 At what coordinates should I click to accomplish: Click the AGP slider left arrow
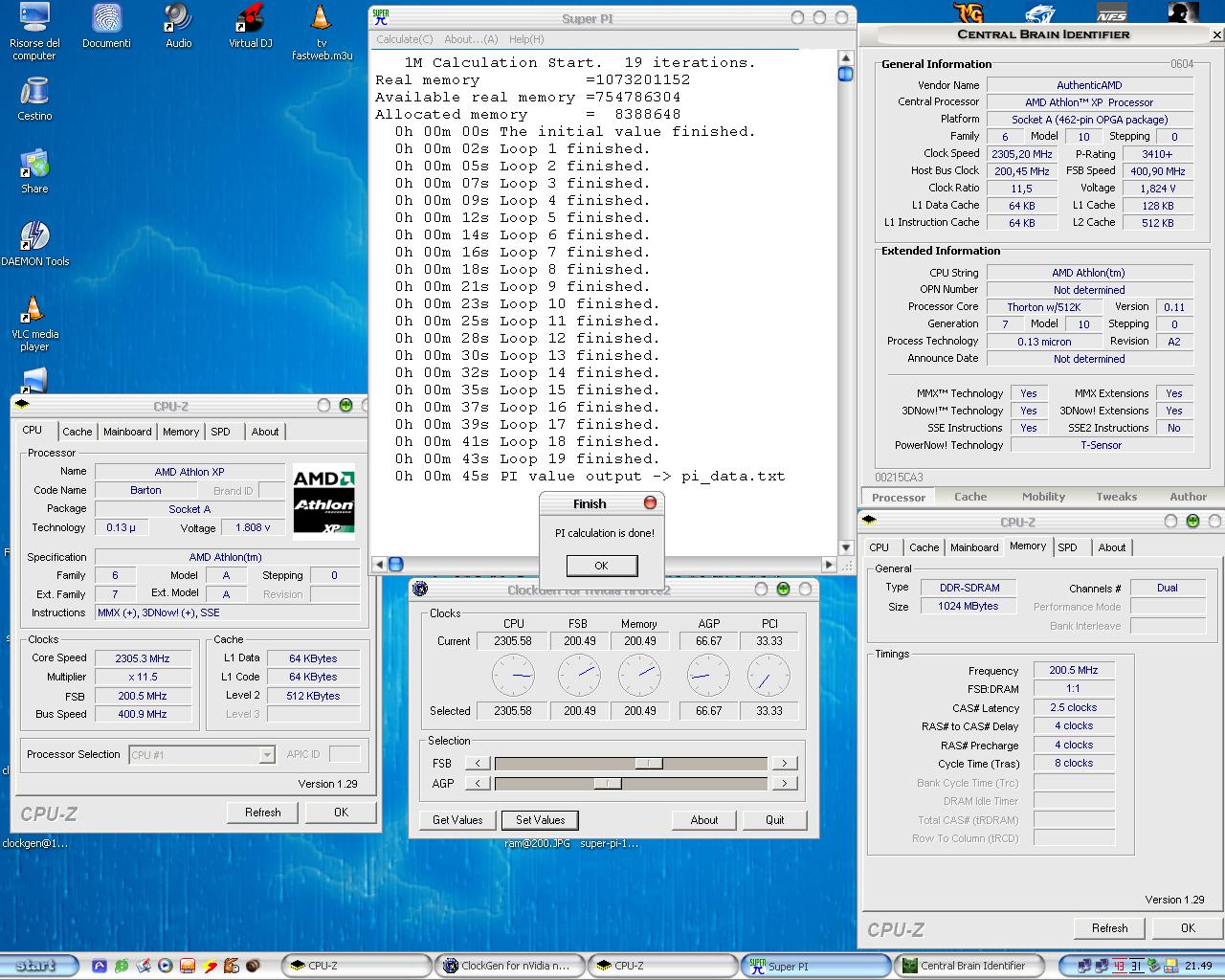[478, 784]
